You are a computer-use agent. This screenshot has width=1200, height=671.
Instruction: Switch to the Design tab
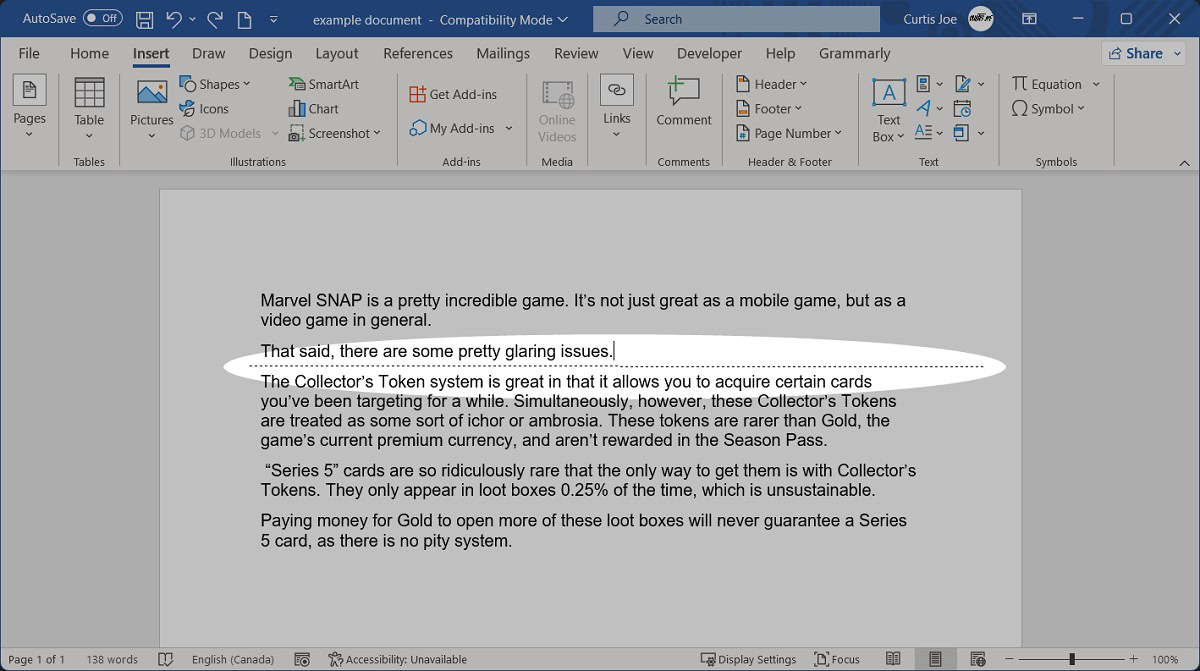(270, 53)
